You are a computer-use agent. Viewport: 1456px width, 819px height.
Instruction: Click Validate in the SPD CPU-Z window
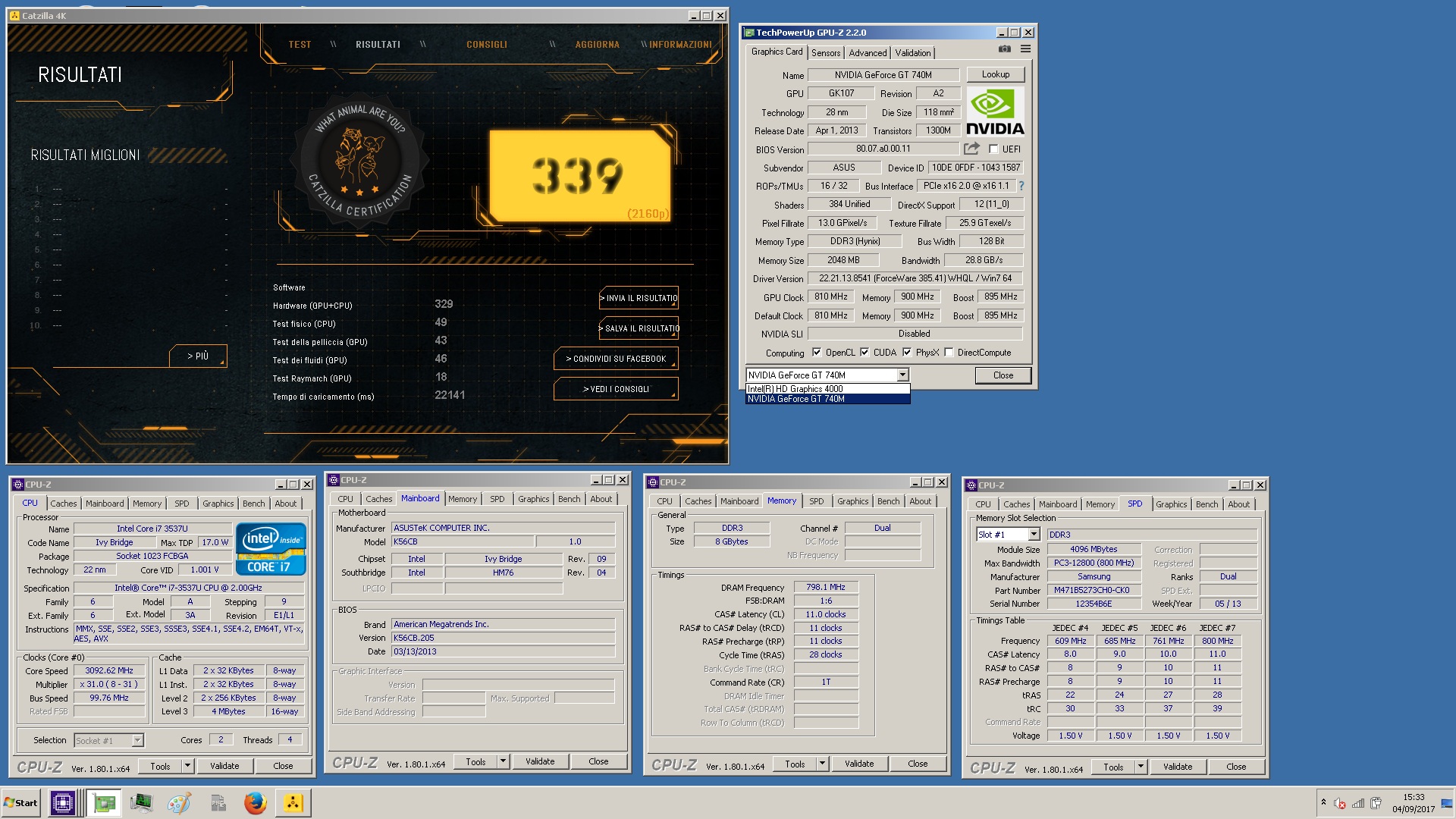[1178, 767]
